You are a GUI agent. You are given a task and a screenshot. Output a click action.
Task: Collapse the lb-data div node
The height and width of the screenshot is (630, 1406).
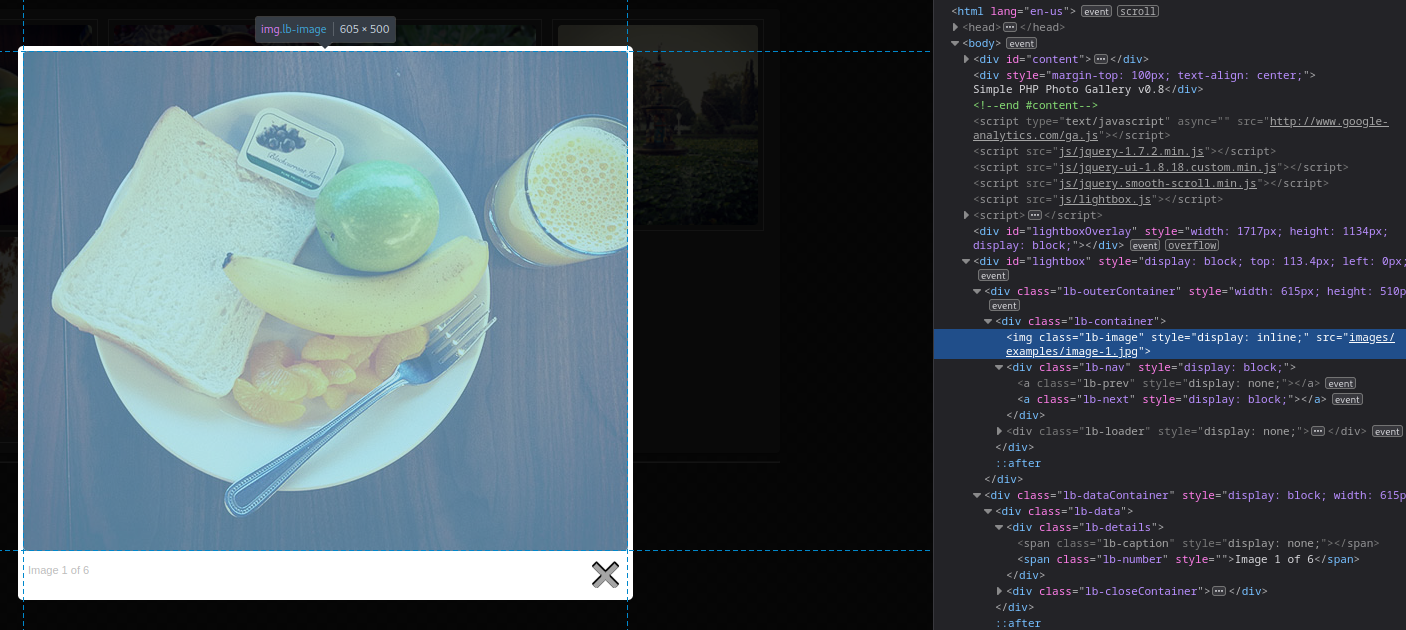pos(989,511)
